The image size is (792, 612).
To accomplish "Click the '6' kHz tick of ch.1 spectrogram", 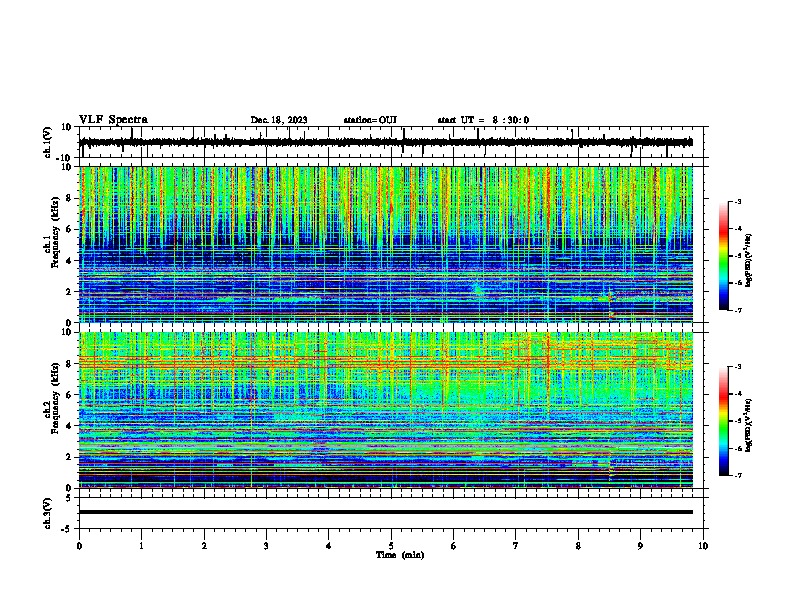I will click(x=69, y=230).
